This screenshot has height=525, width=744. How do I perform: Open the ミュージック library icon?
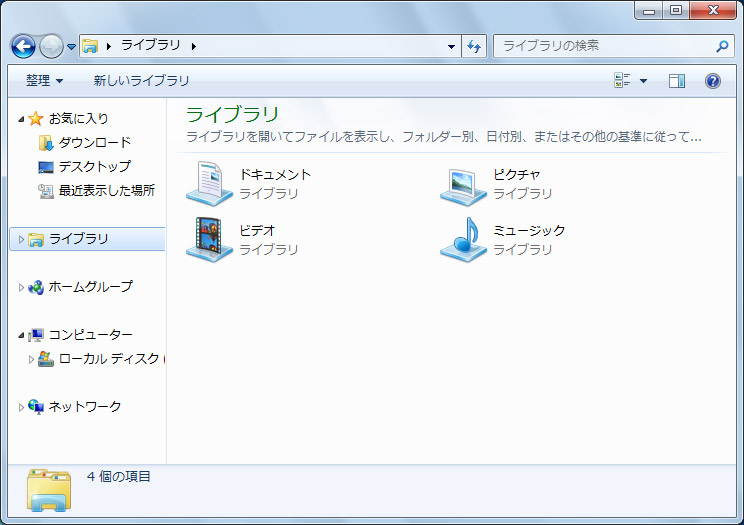(463, 239)
